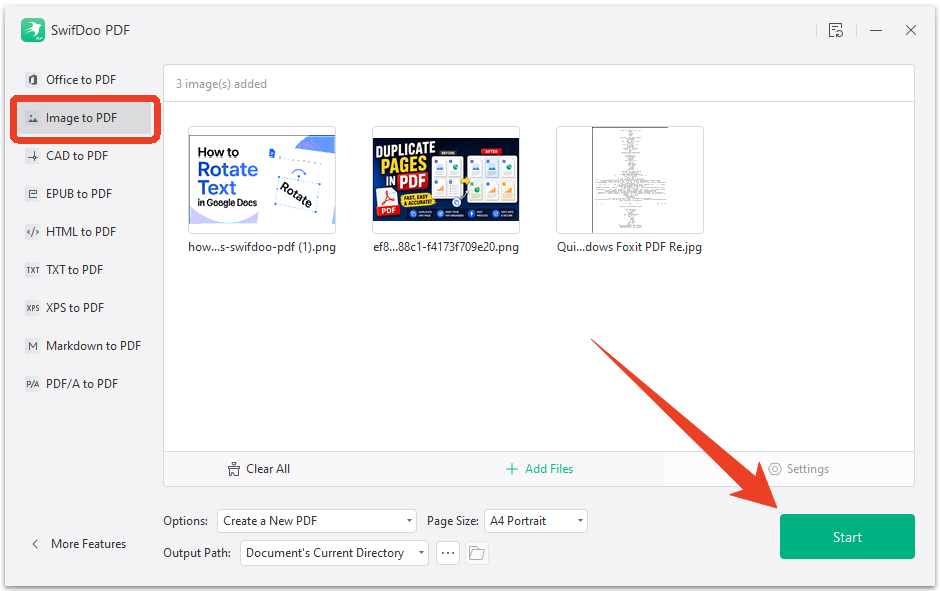
Task: Click the P/A file icon
Action: coord(33,384)
